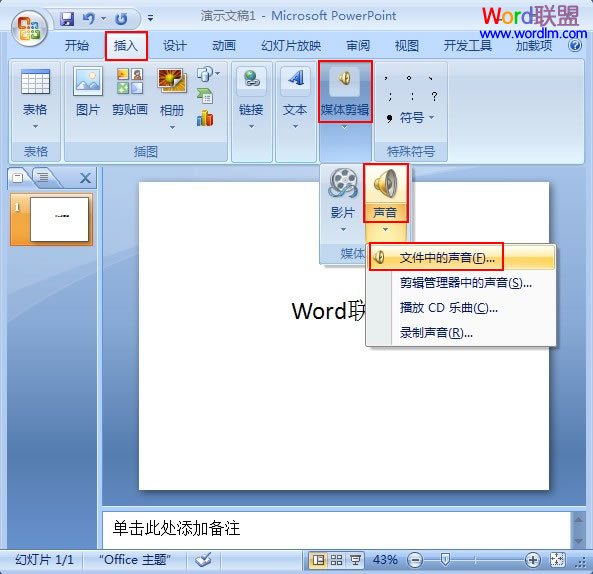Image resolution: width=593 pixels, height=574 pixels.
Task: Open the 开发工具 ribbon tab
Action: coord(468,46)
